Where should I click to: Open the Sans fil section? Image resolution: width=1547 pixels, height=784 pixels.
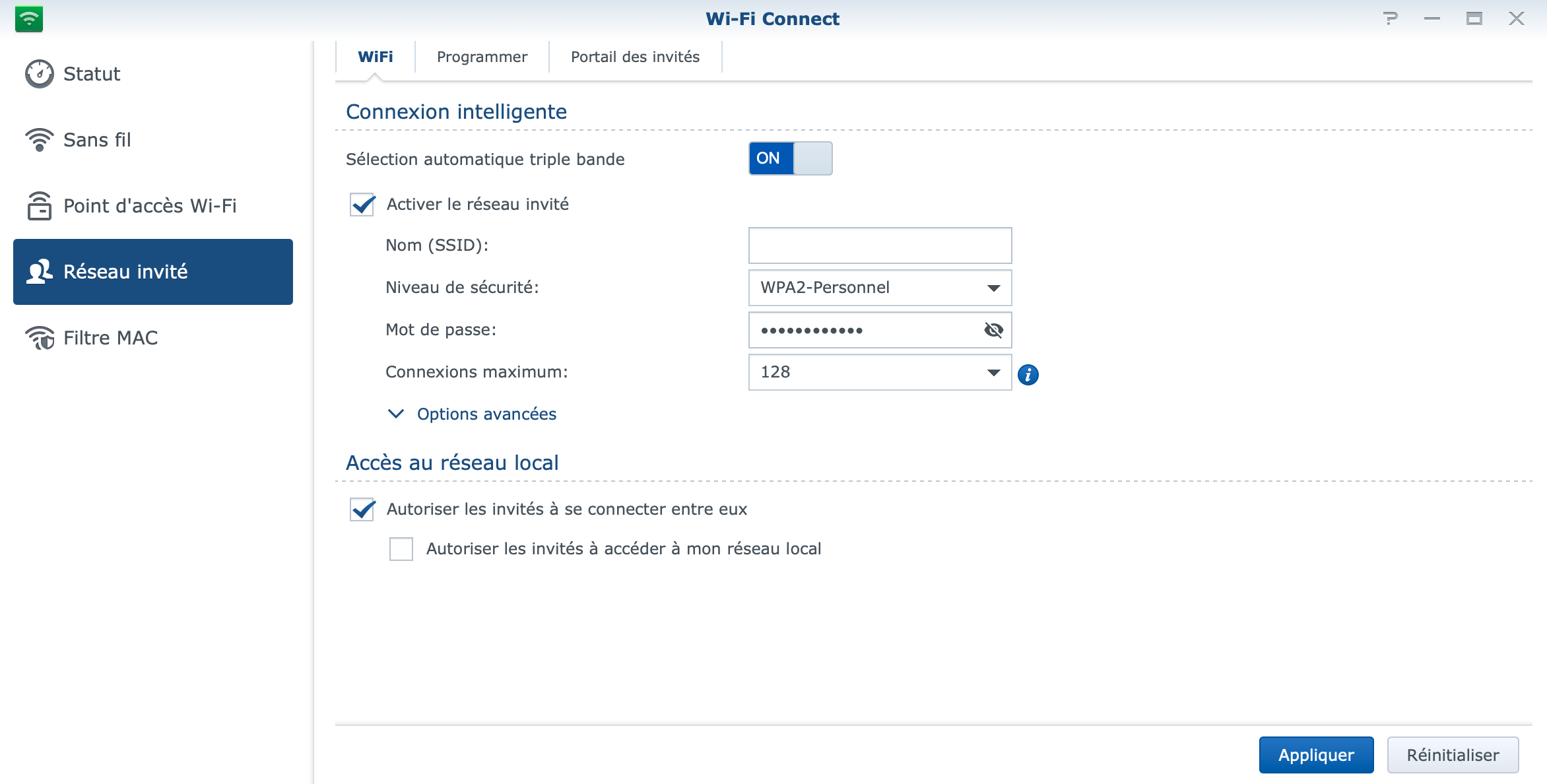153,140
